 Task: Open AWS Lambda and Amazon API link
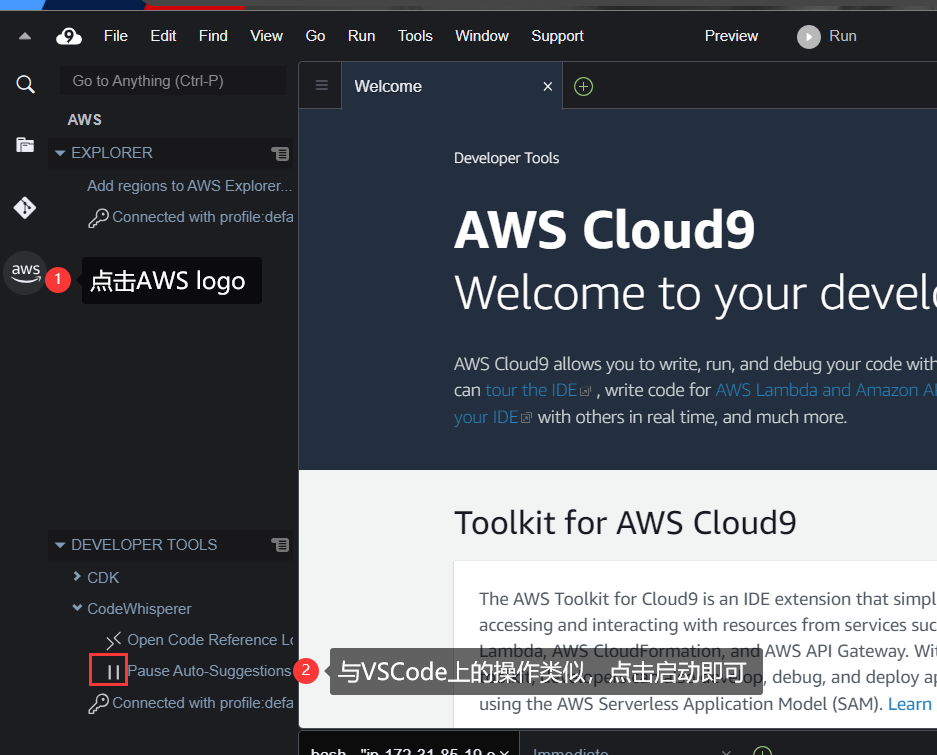[826, 390]
